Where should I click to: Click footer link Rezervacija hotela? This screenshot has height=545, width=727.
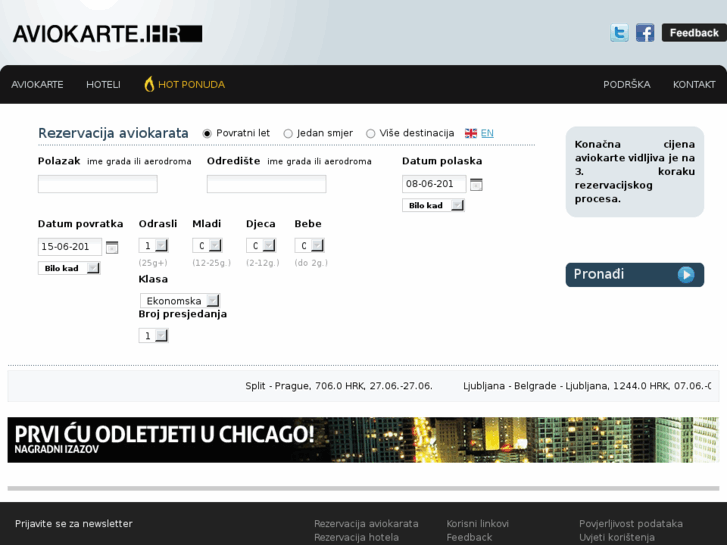(357, 538)
